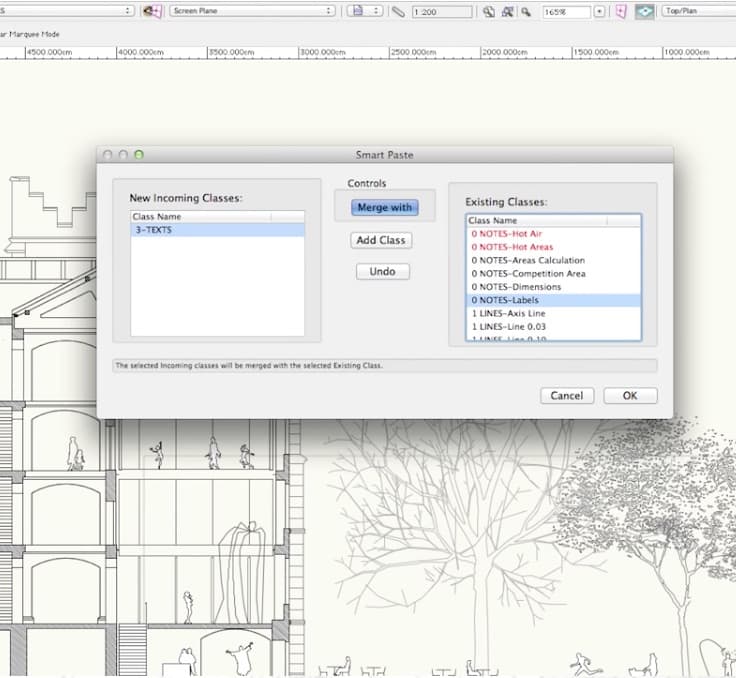Select the 3-TEXTS incoming class

point(217,230)
